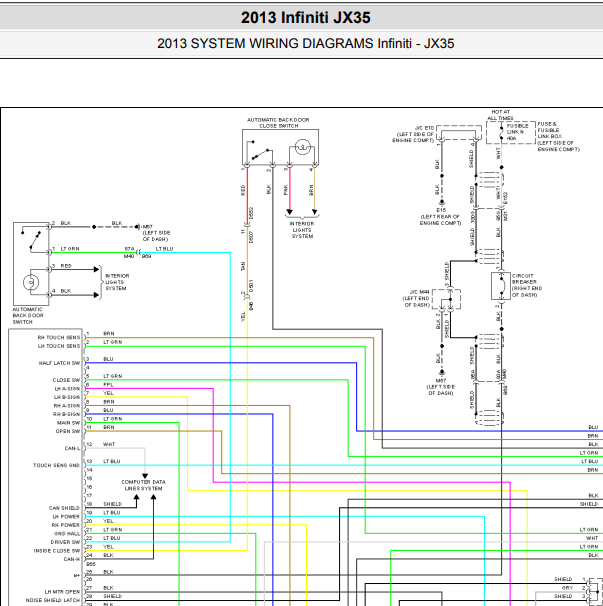Image resolution: width=603 pixels, height=606 pixels.
Task: Click the "FUSIBLE LINK N 40A" text
Action: (x=517, y=132)
